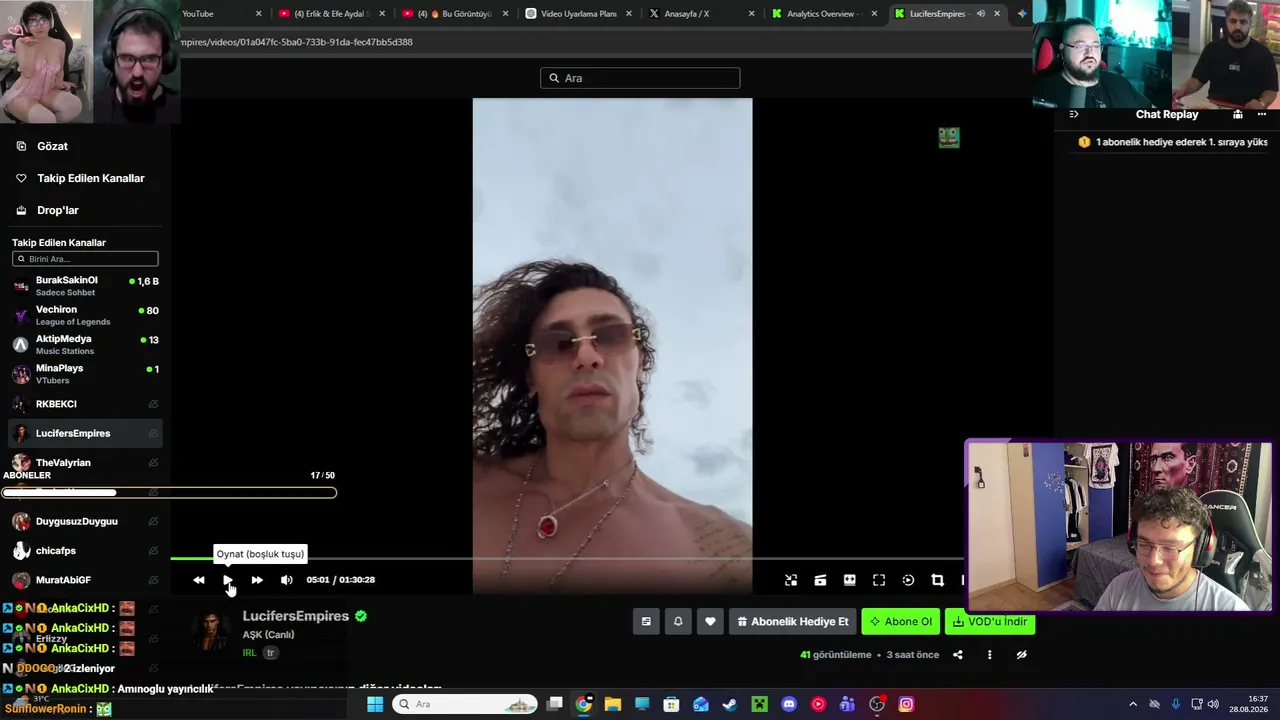Open Vechiron channel in sidebar

[85, 315]
